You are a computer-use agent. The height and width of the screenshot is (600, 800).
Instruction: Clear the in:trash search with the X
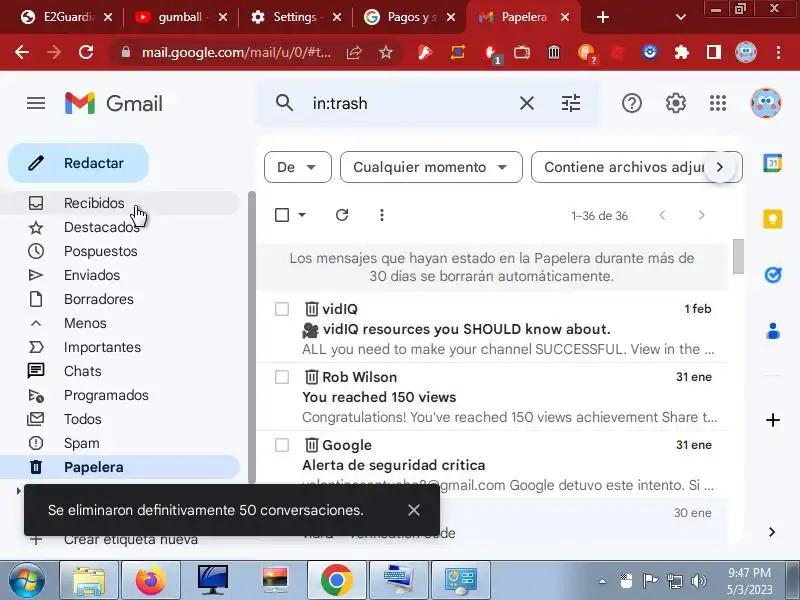pyautogui.click(x=527, y=103)
